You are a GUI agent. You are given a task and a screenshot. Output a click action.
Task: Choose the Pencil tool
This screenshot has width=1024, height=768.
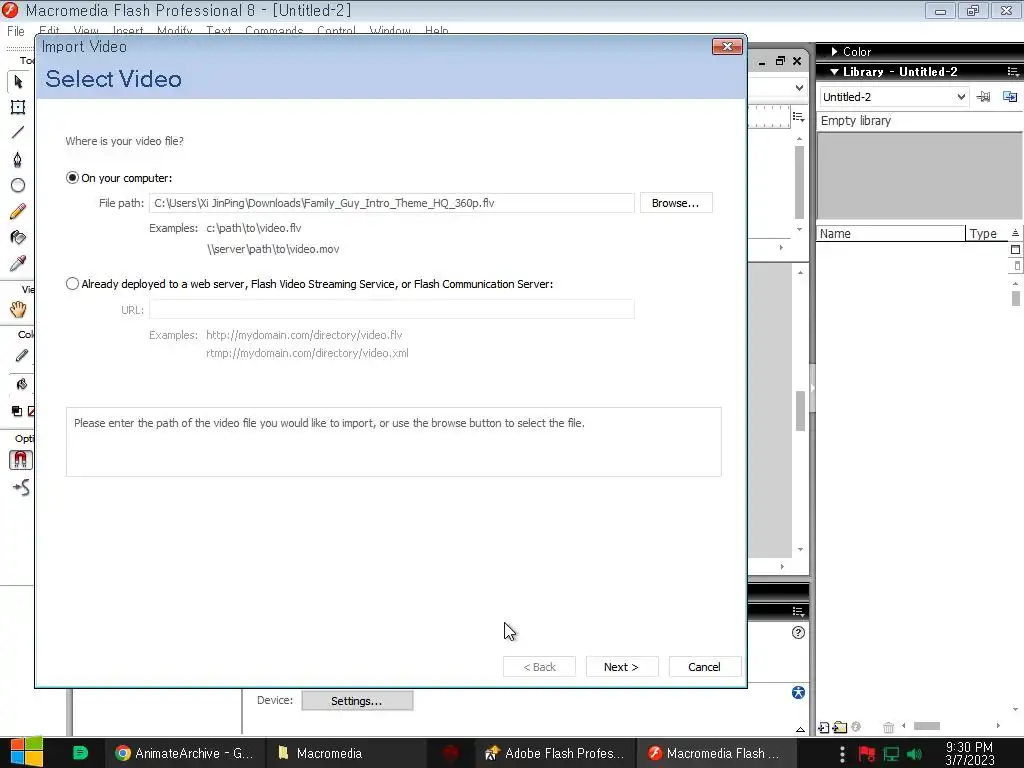tap(18, 212)
